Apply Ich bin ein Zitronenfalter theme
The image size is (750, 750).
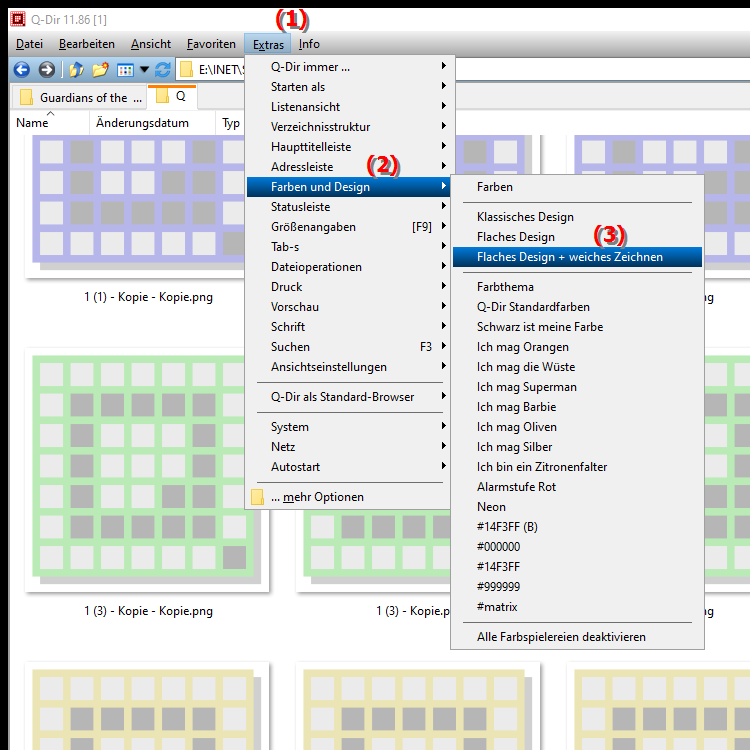[x=577, y=467]
